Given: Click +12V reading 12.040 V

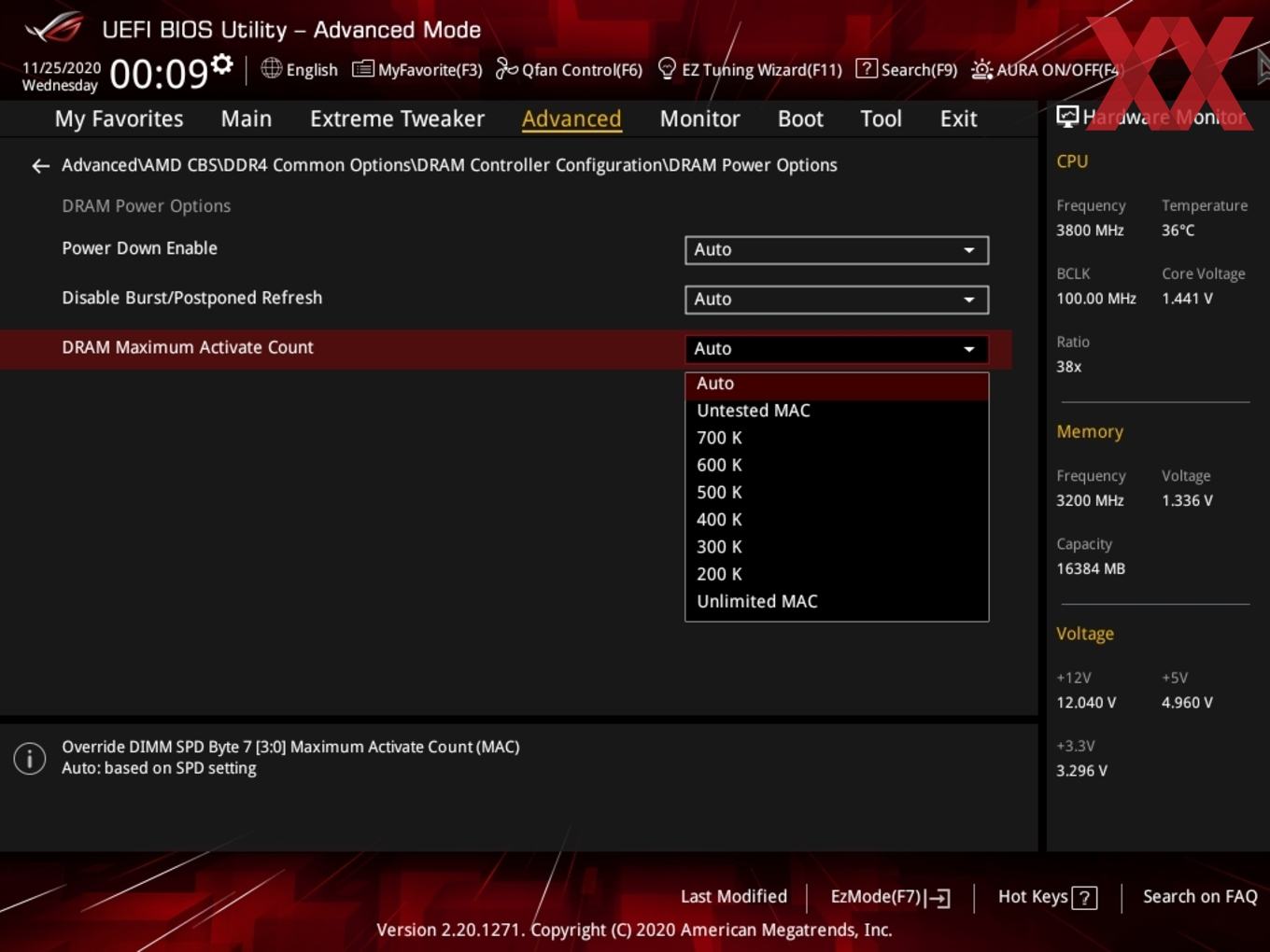Looking at the screenshot, I should pyautogui.click(x=1086, y=703).
